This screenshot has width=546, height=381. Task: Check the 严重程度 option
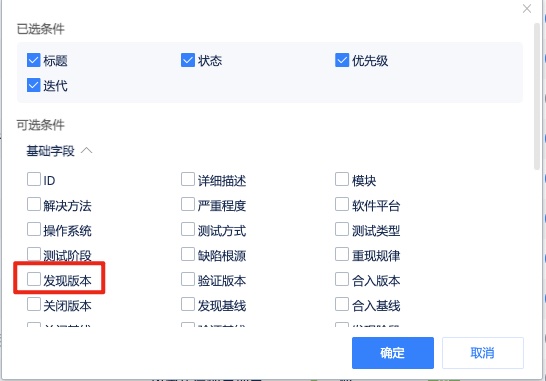(188, 204)
